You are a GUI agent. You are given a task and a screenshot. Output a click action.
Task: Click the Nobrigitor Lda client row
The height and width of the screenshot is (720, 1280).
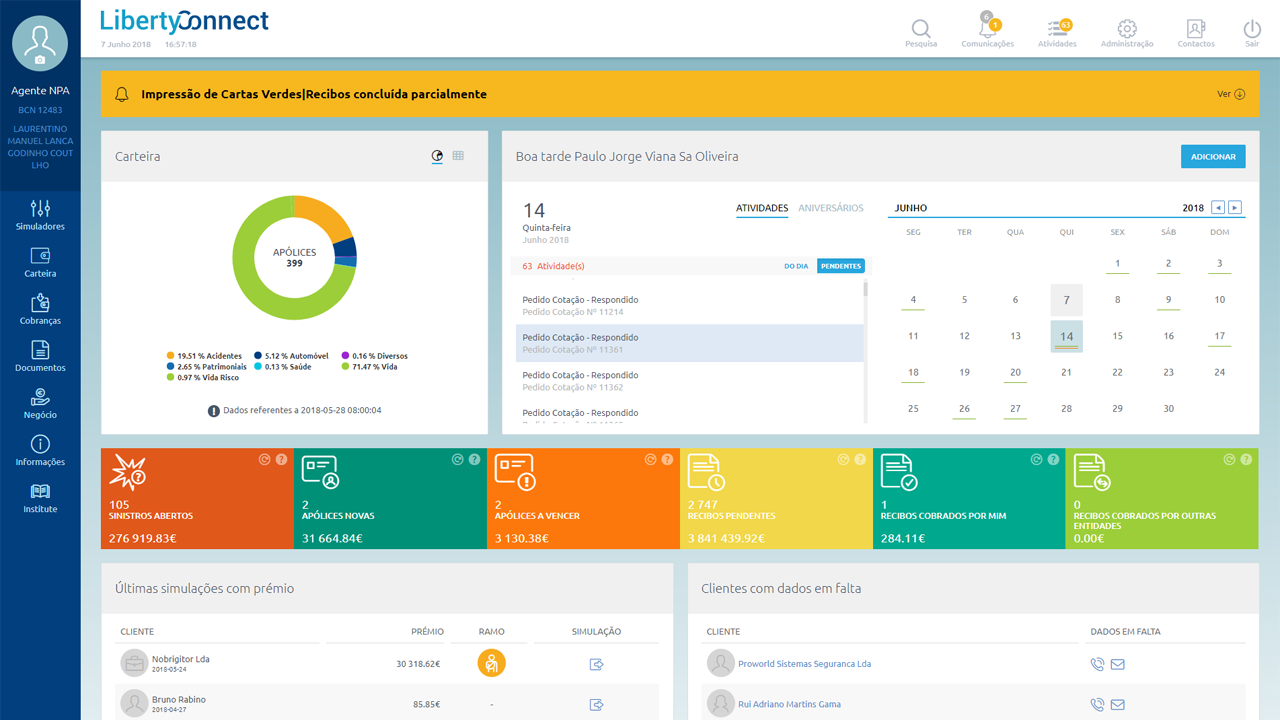point(387,663)
